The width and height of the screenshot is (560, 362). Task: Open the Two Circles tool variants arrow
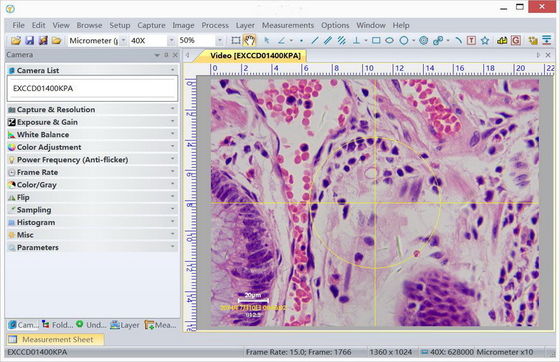tap(448, 41)
